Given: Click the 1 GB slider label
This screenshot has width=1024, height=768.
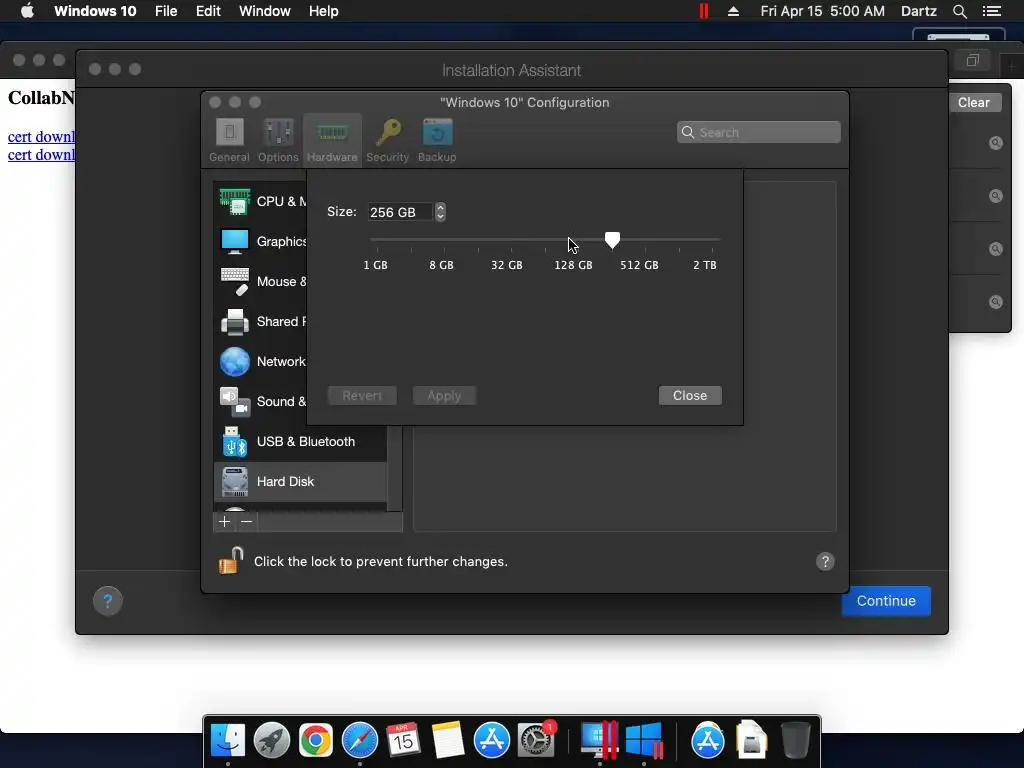Looking at the screenshot, I should (x=376, y=265).
